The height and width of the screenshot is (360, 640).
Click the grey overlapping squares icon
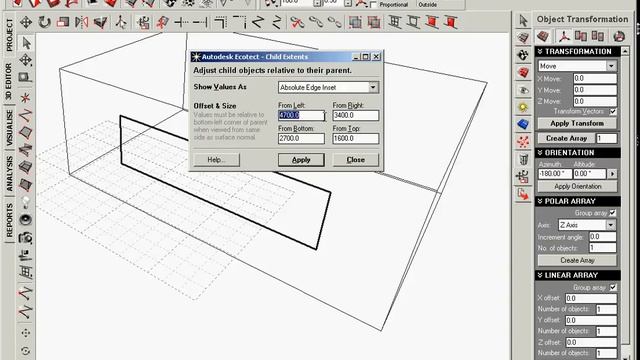(x=355, y=22)
